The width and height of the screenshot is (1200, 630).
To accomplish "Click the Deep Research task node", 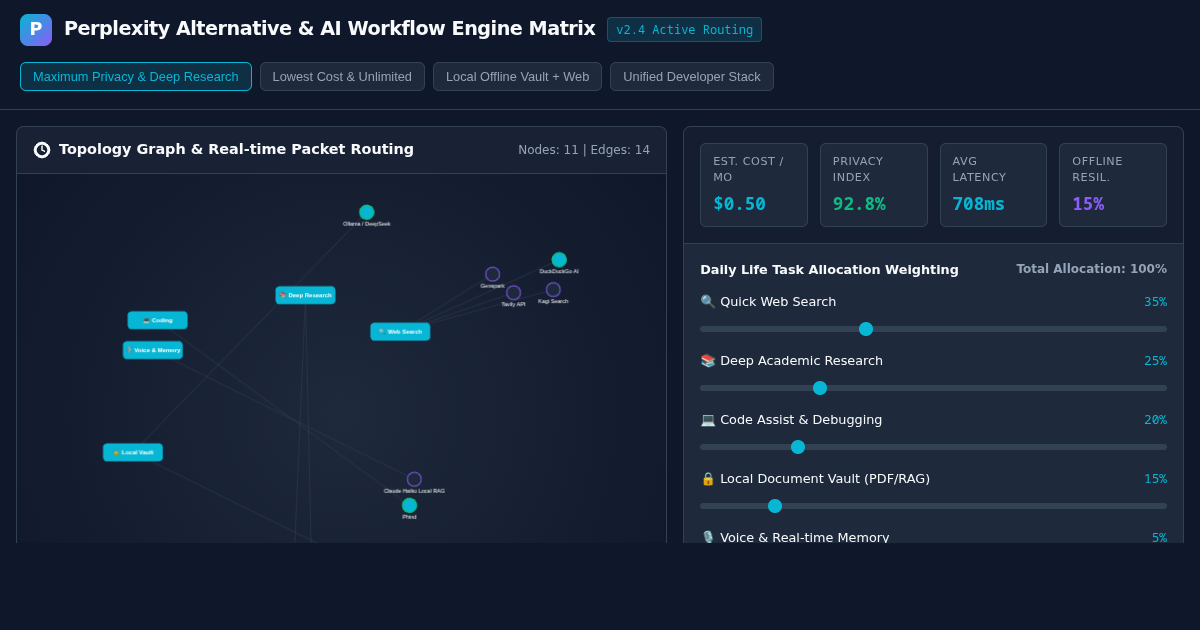I will [306, 295].
